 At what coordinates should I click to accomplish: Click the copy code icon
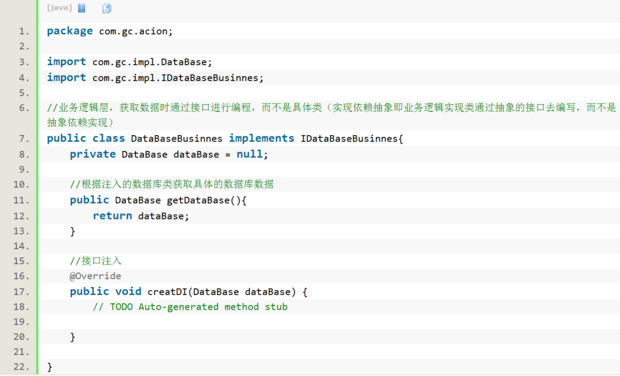107,8
